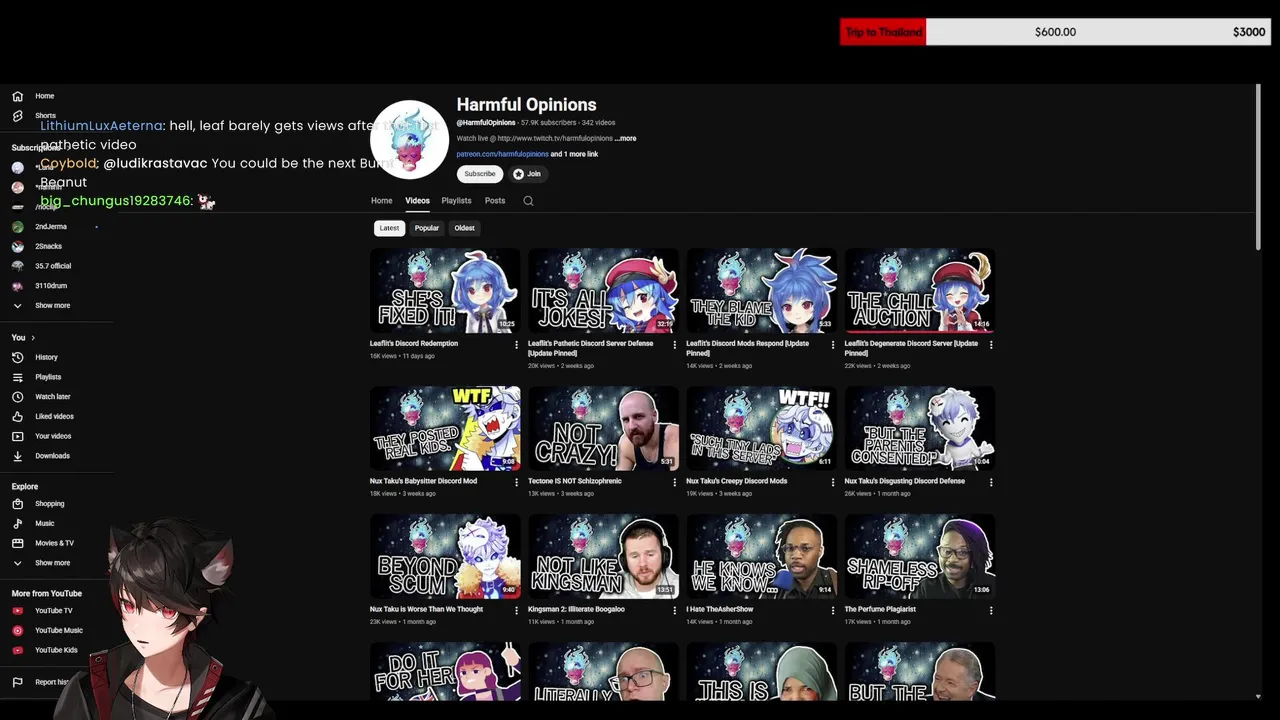
Task: Open options menu for Tectone IS NOT Schizophrenic
Action: [x=675, y=482]
